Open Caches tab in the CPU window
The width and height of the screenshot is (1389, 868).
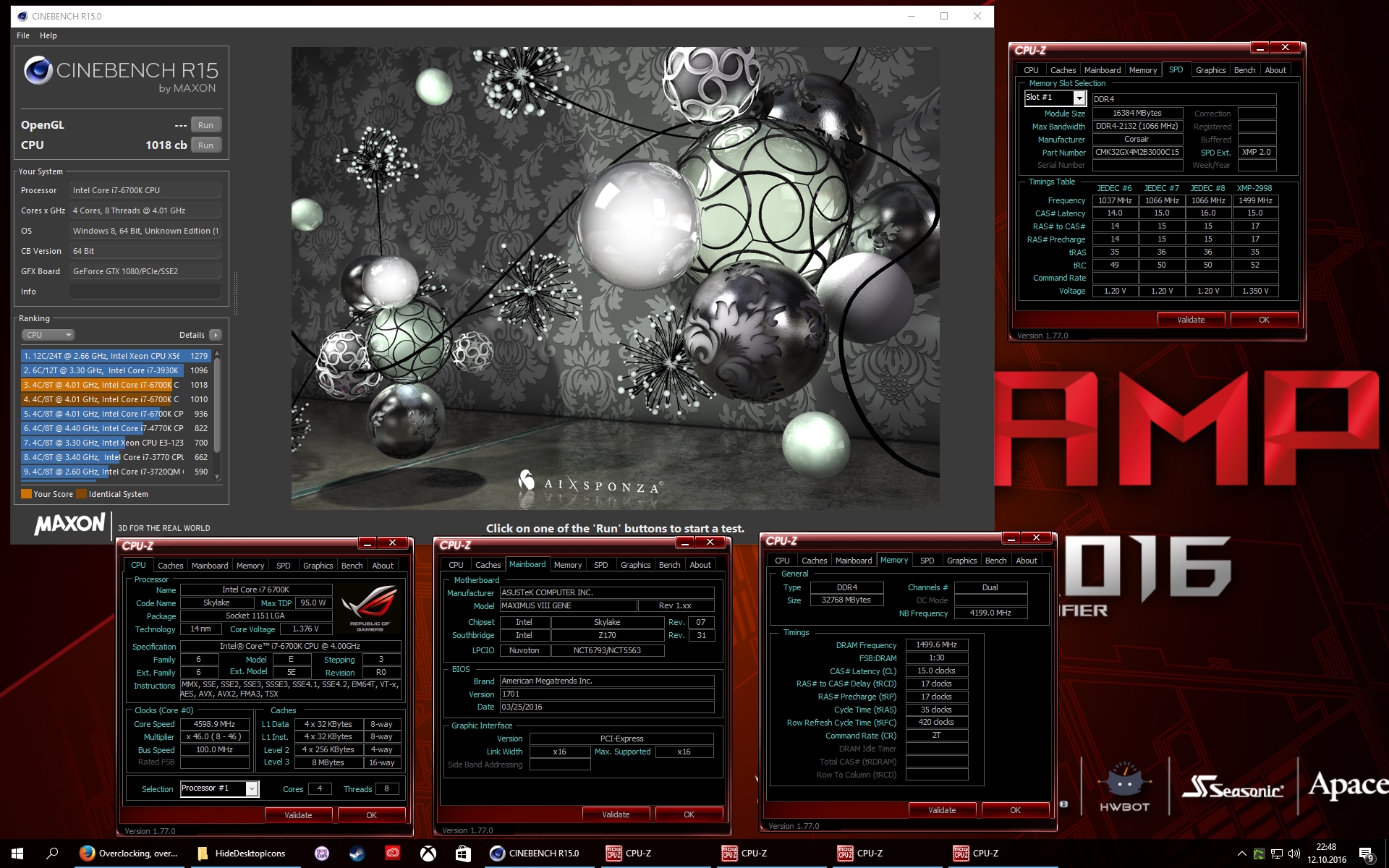tap(171, 566)
